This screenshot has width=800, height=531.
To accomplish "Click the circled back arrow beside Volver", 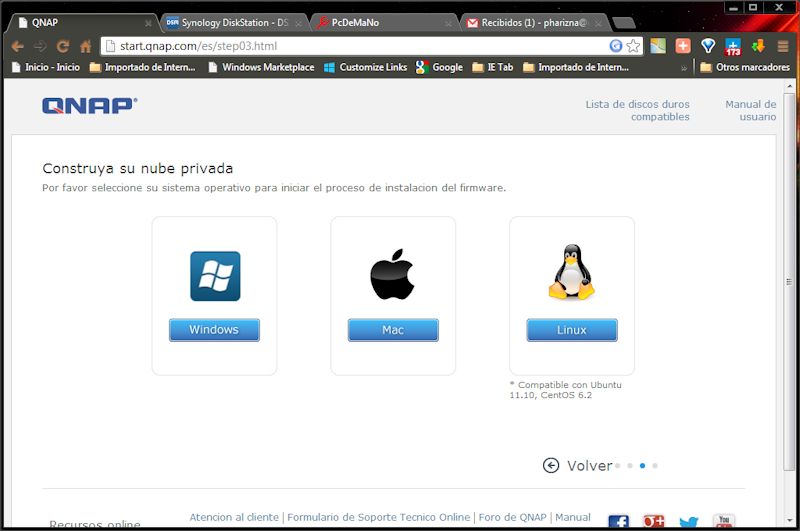I will point(551,465).
